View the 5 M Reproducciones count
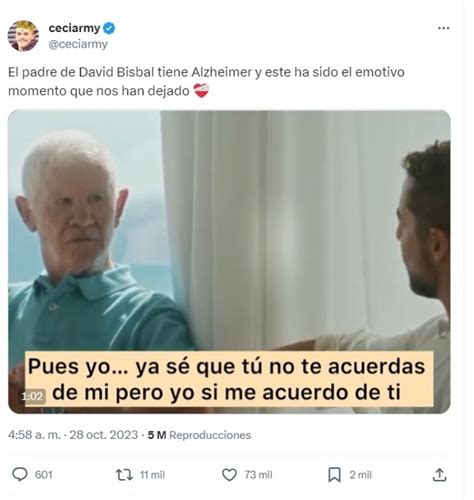Viewport: 474px width, 500px height. (x=199, y=435)
